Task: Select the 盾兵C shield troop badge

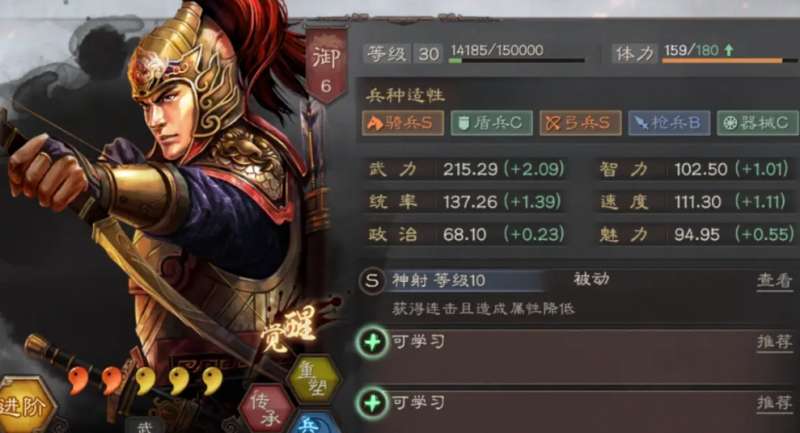Action: [x=491, y=123]
